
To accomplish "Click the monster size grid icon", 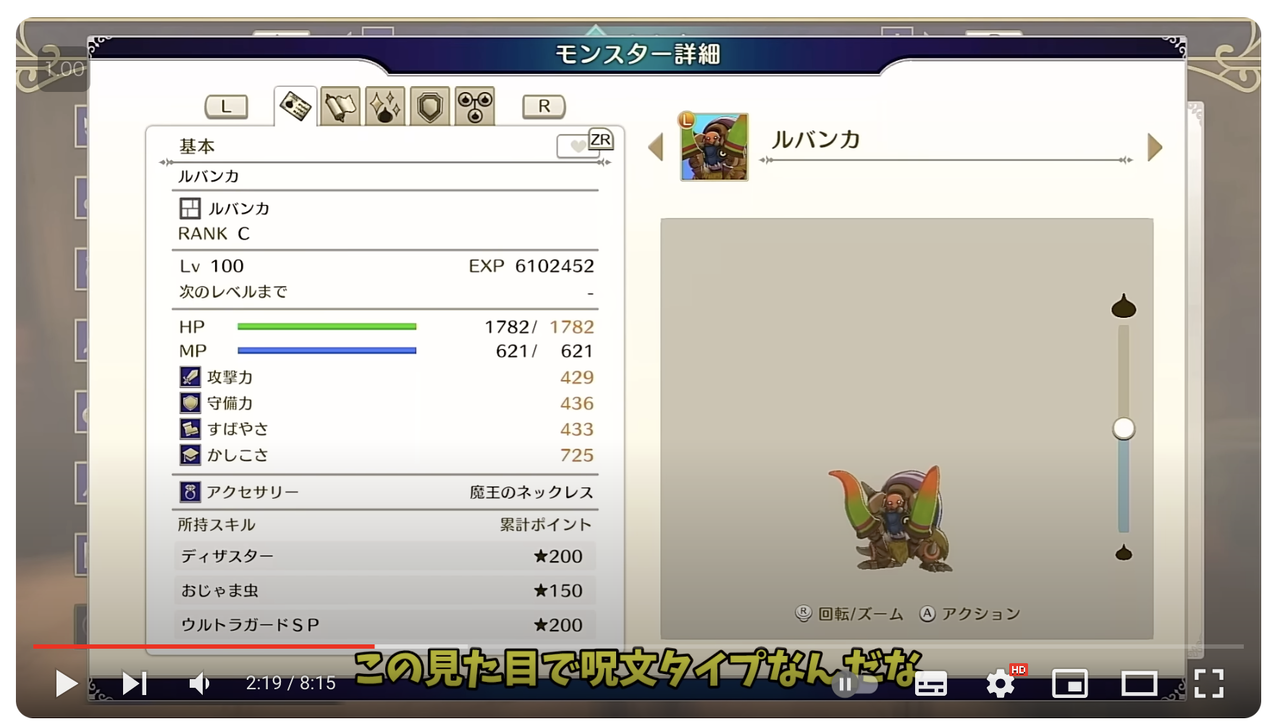I will tap(190, 208).
